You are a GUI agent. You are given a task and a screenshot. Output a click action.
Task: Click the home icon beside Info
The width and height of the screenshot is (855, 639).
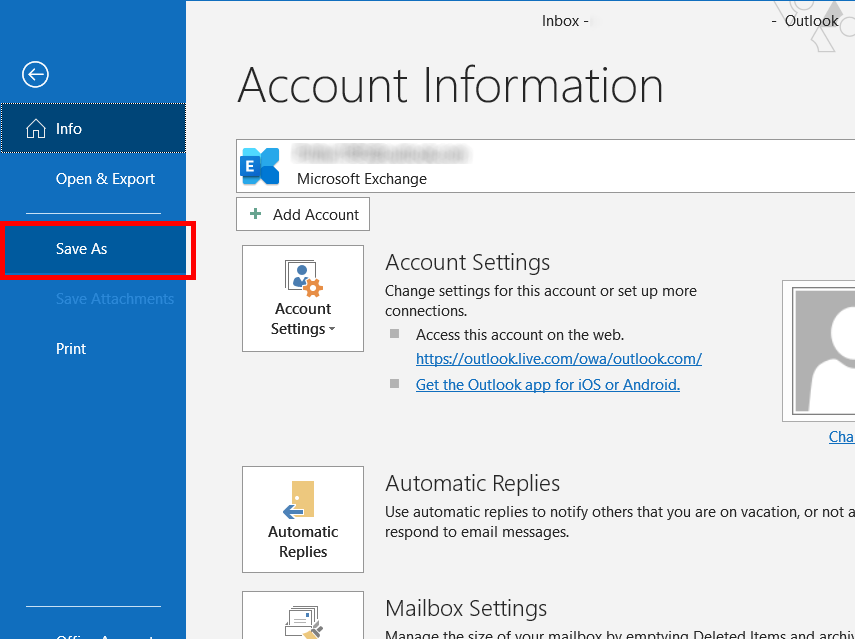(x=35, y=129)
